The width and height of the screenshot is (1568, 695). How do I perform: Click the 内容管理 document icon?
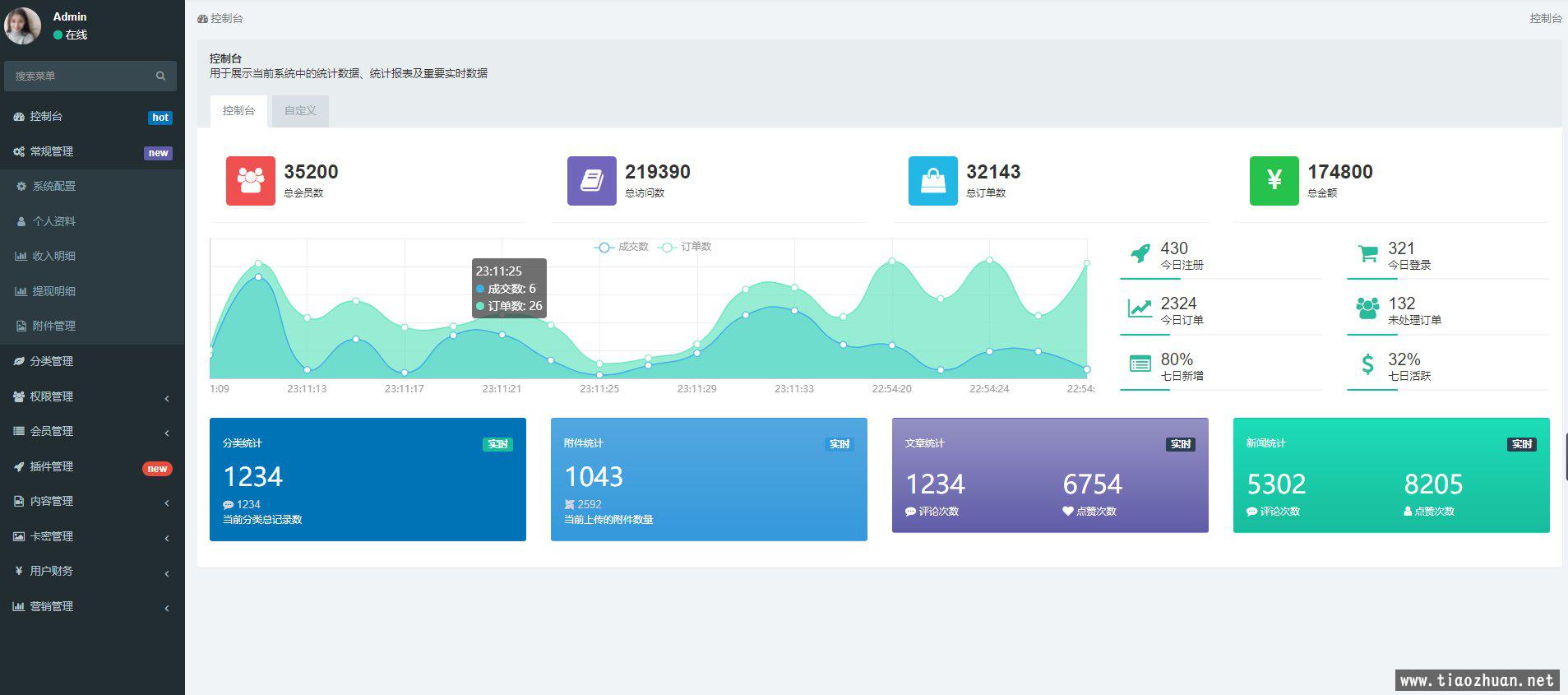click(x=19, y=501)
